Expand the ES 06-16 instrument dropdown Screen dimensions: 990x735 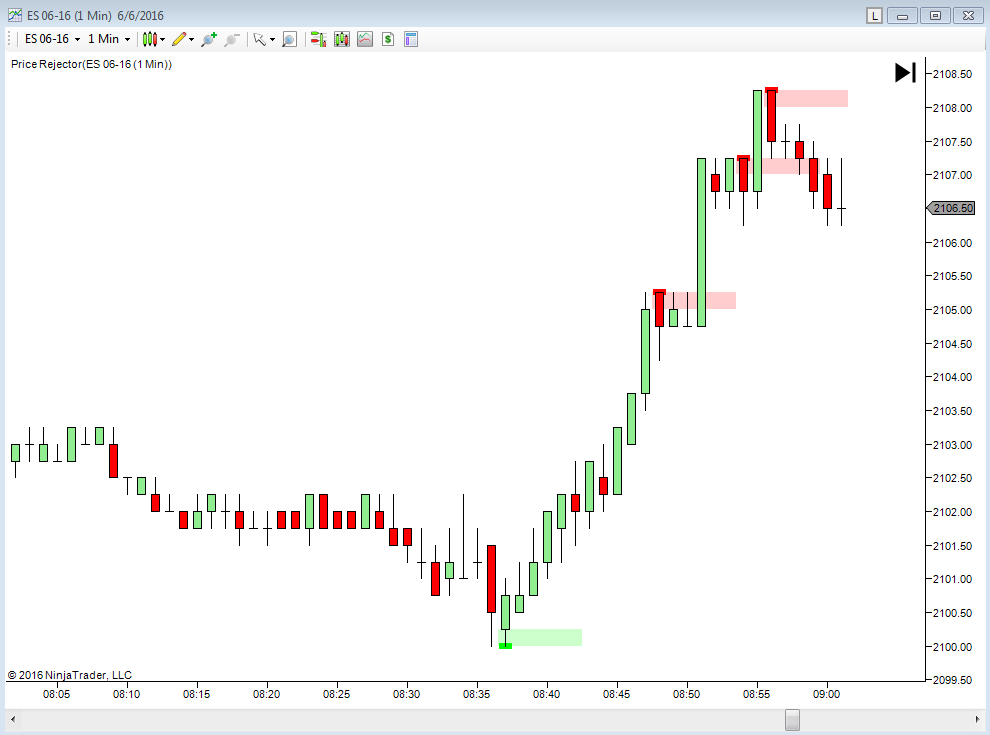click(x=77, y=39)
